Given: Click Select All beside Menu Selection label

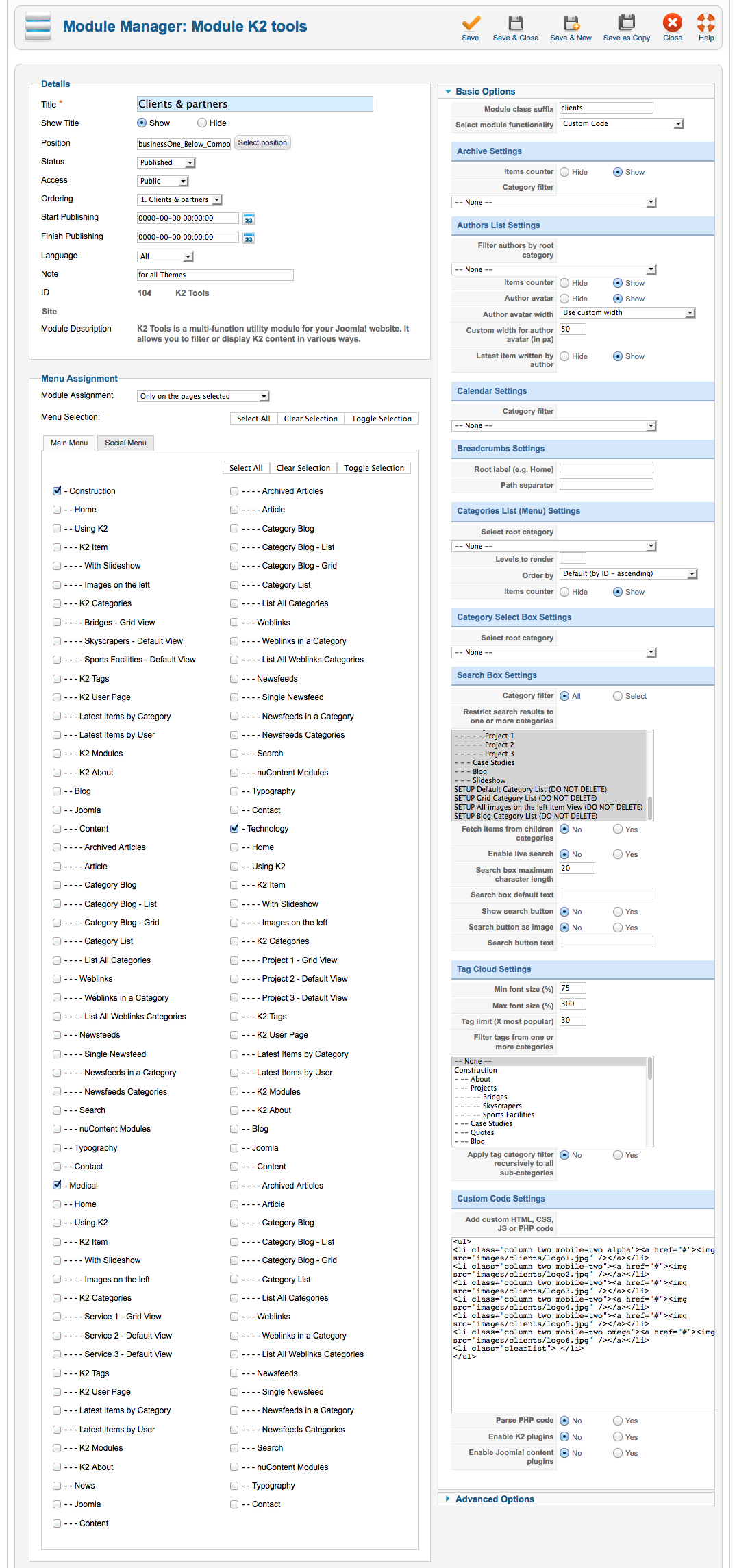Looking at the screenshot, I should tap(253, 419).
